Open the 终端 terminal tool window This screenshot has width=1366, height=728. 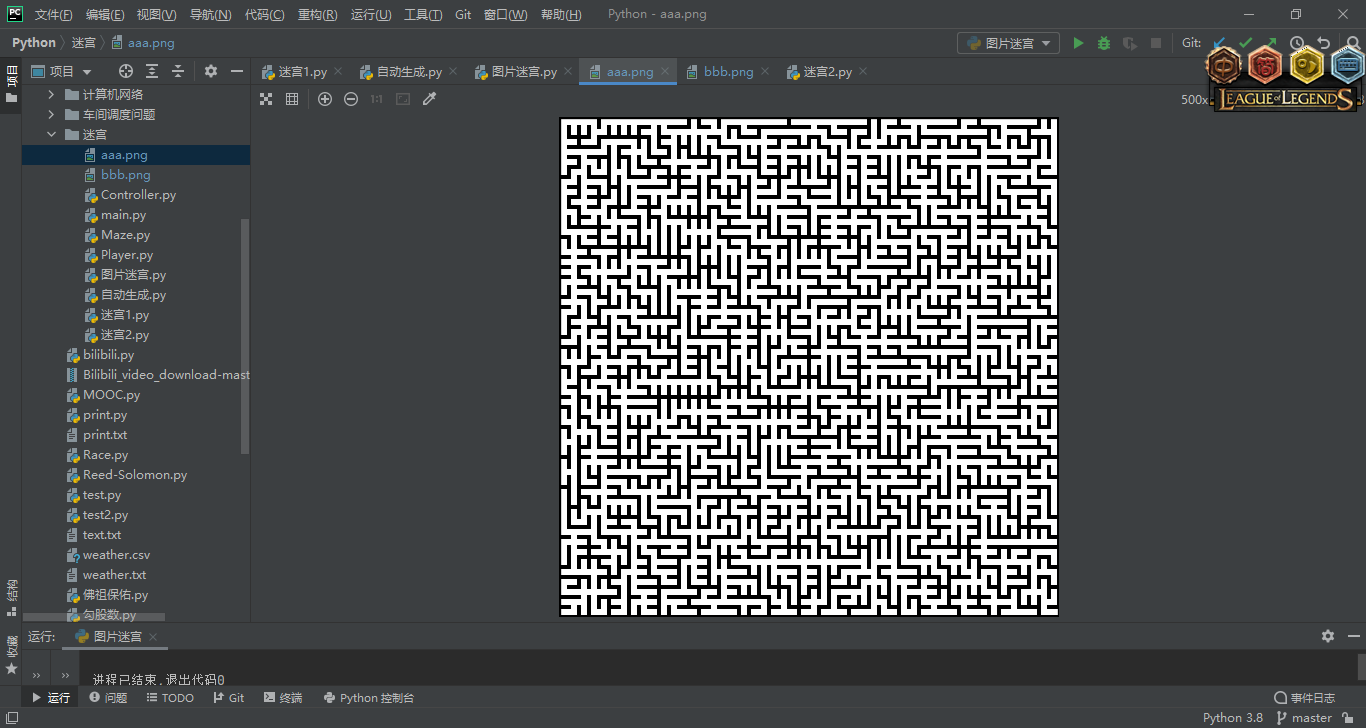tap(283, 698)
